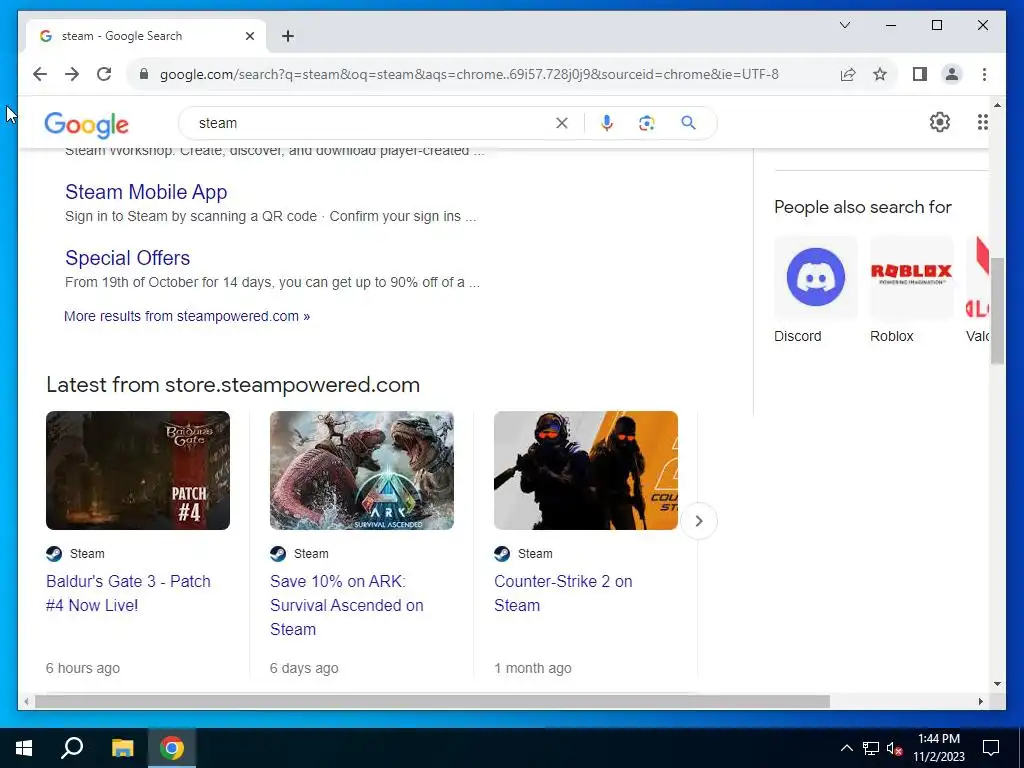The height and width of the screenshot is (768, 1024).
Task: Open the taskbar clock and date
Action: click(x=938, y=748)
